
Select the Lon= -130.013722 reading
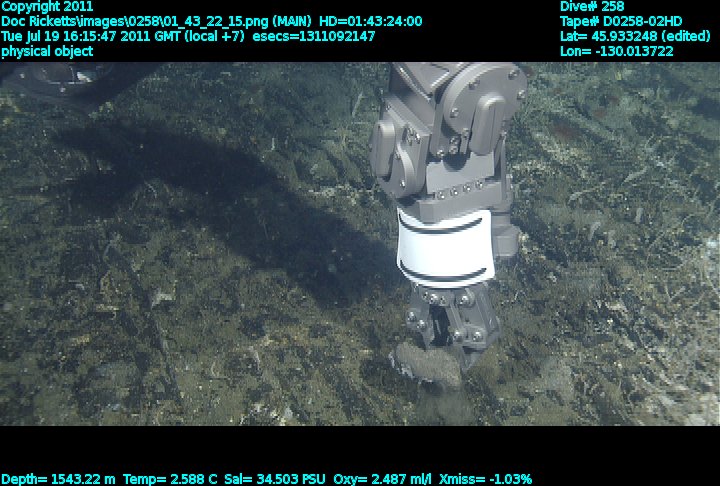coord(617,51)
